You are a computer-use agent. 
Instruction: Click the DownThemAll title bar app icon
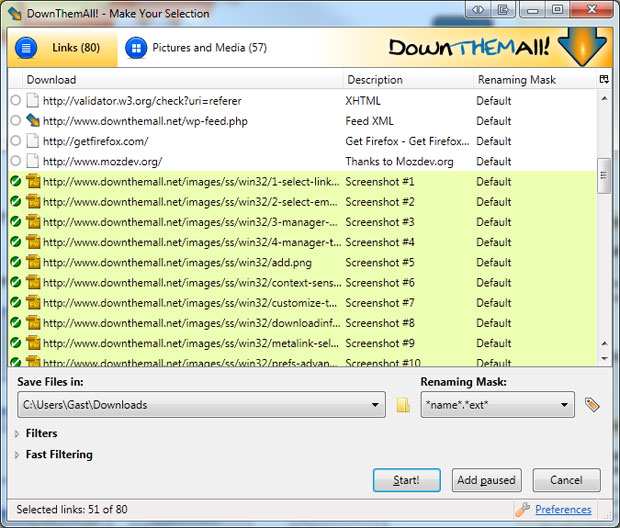pyautogui.click(x=15, y=13)
